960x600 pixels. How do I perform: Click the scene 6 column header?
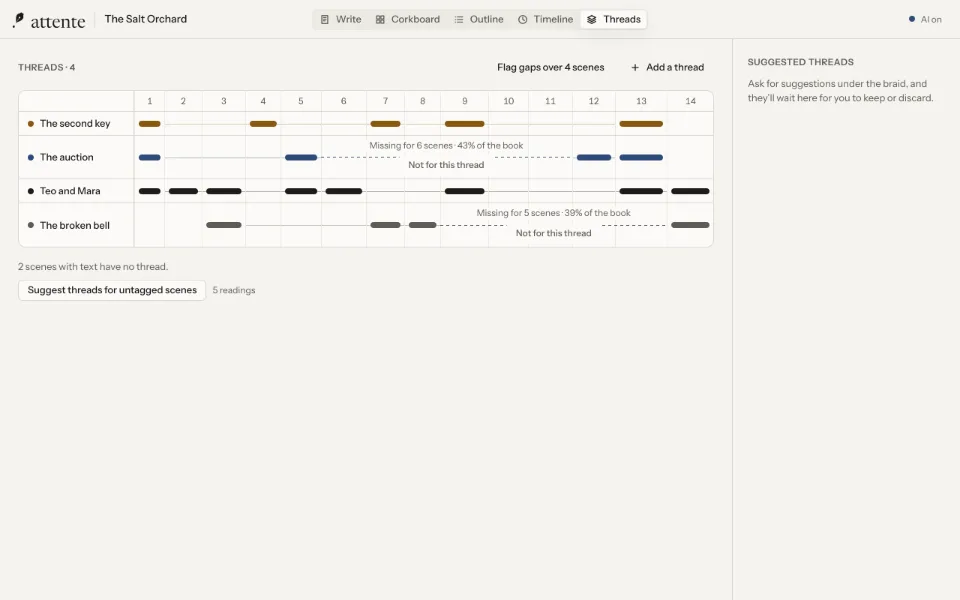(343, 101)
